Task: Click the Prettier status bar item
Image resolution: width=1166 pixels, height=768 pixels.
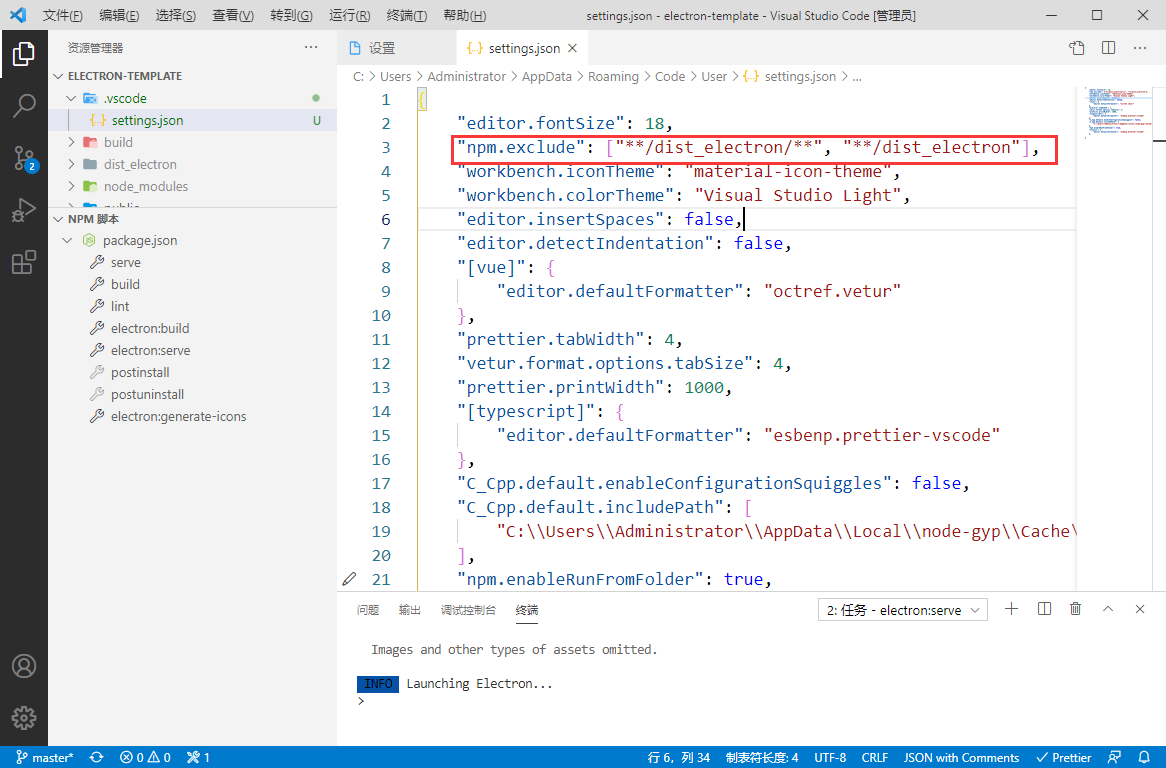Action: 1063,758
